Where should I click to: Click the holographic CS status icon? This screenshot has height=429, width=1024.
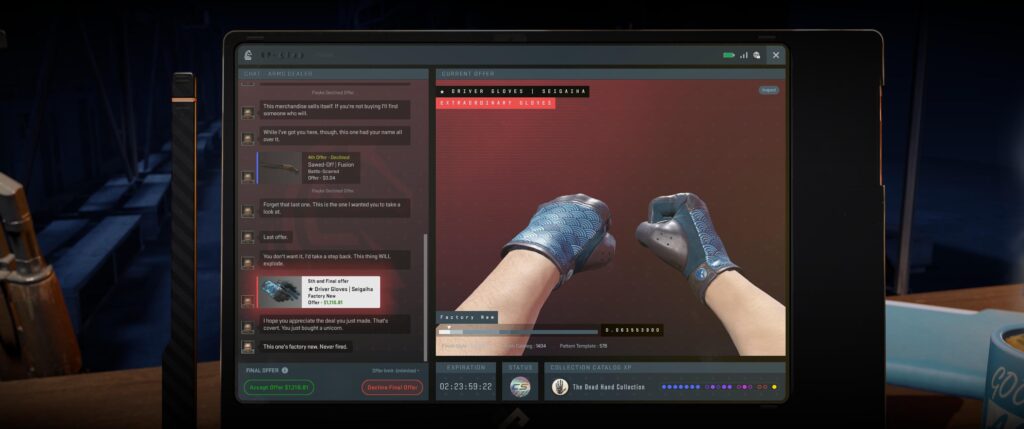tap(520, 387)
